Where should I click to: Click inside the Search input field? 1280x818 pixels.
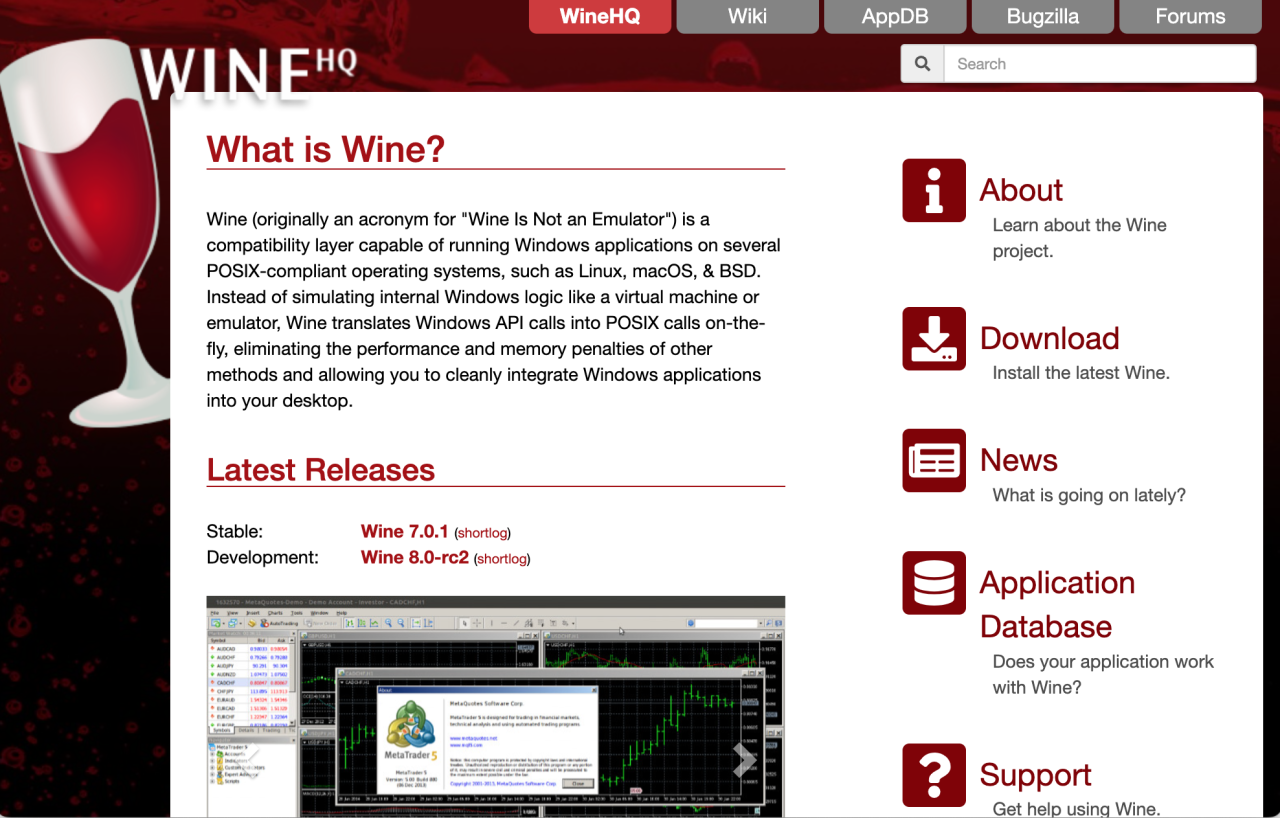pyautogui.click(x=1100, y=63)
